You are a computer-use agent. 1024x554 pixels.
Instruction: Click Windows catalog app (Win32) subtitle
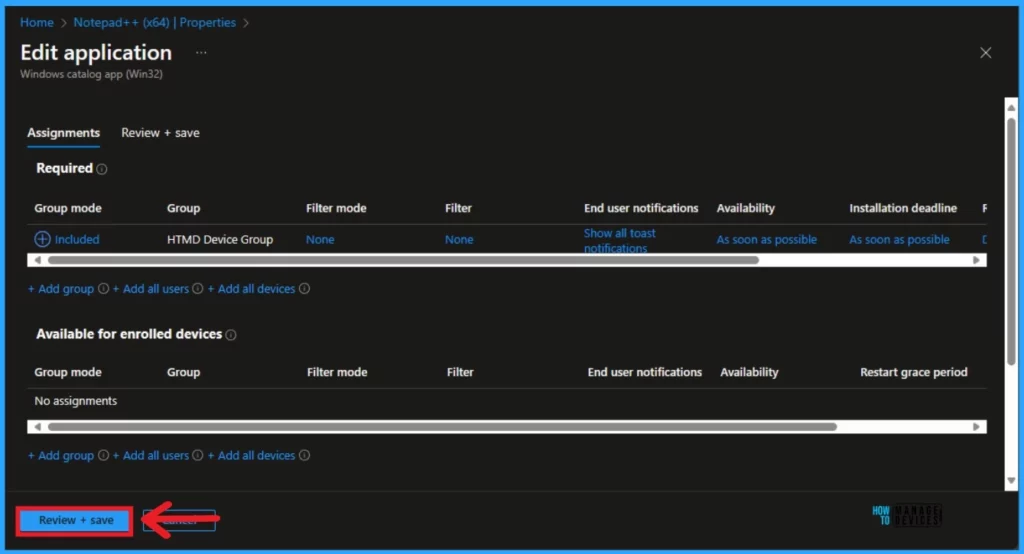(x=91, y=74)
